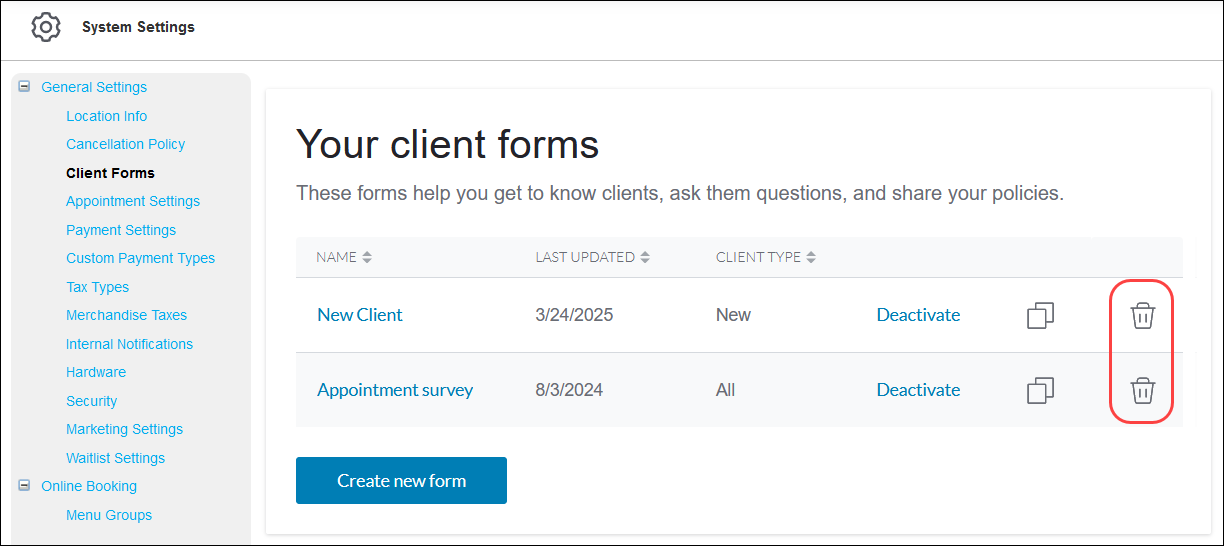
Task: Click the date 8/3/2024
Action: 569,390
